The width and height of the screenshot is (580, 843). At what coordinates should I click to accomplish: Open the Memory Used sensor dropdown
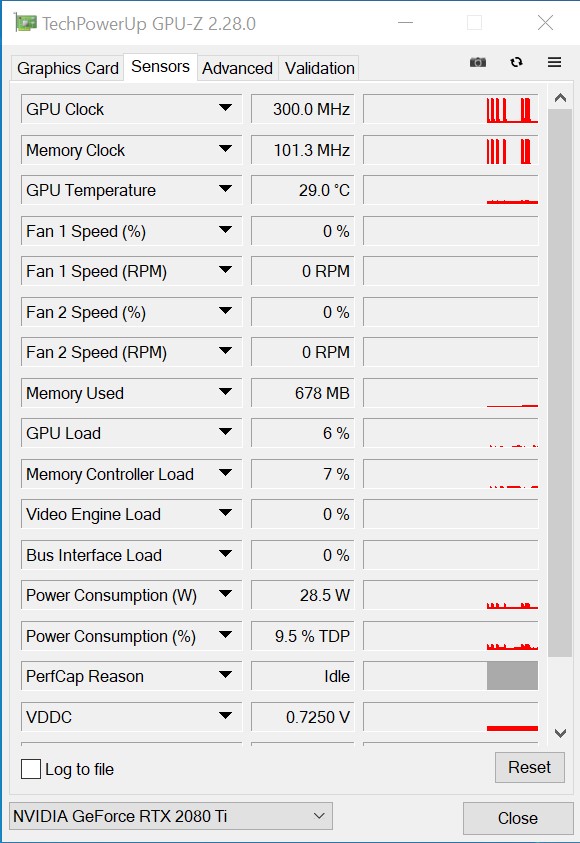(x=225, y=392)
